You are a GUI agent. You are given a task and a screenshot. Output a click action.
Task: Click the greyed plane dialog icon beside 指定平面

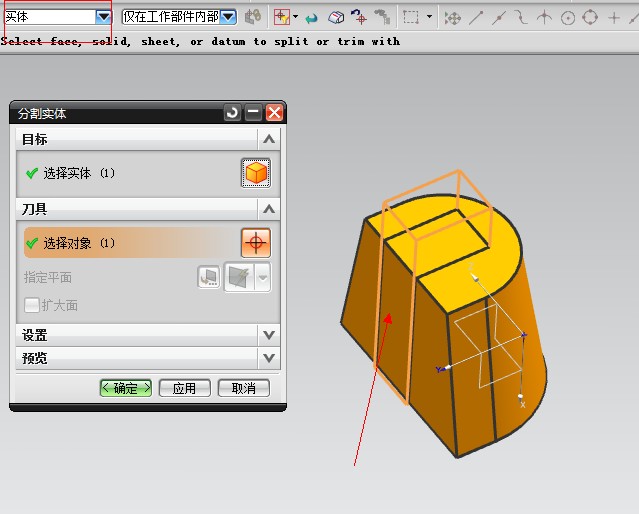tap(209, 277)
